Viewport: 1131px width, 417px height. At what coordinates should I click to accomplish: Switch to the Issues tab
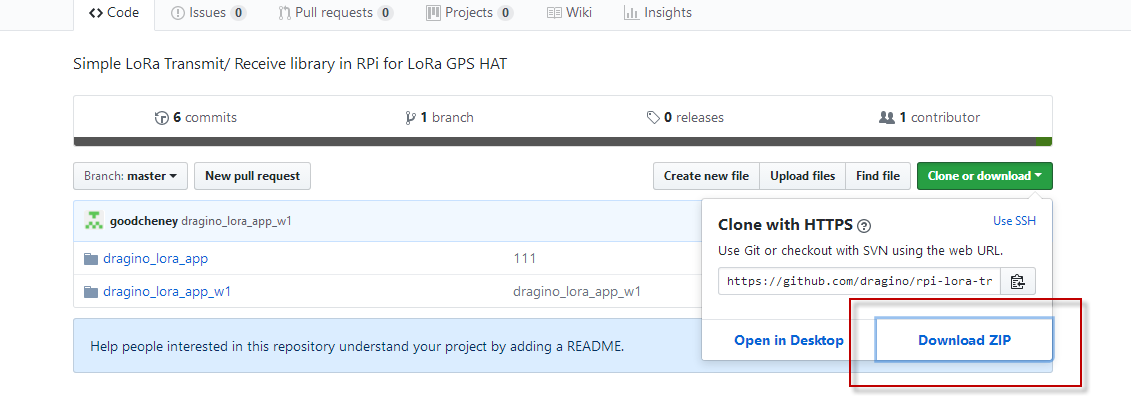tap(208, 13)
